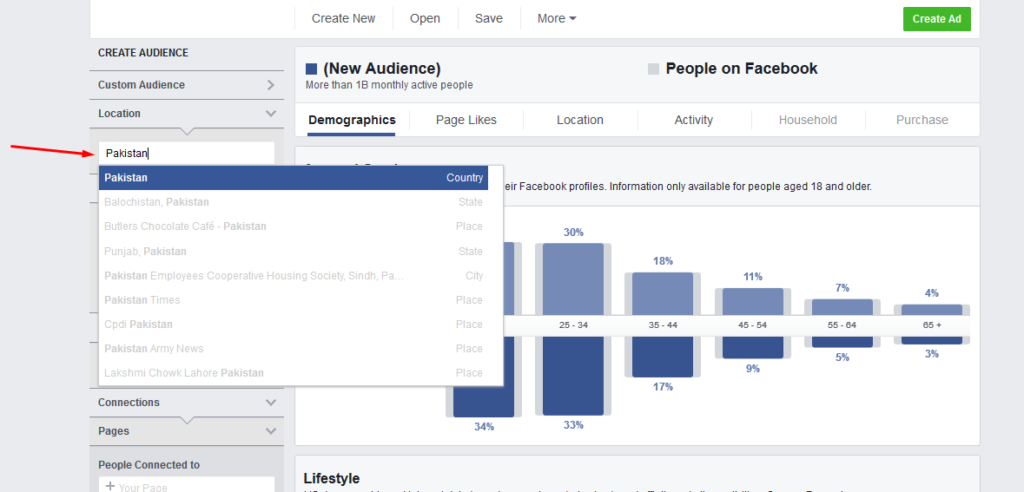Choose Pakistan Army News suggestion
1024x492 pixels.
coord(293,348)
